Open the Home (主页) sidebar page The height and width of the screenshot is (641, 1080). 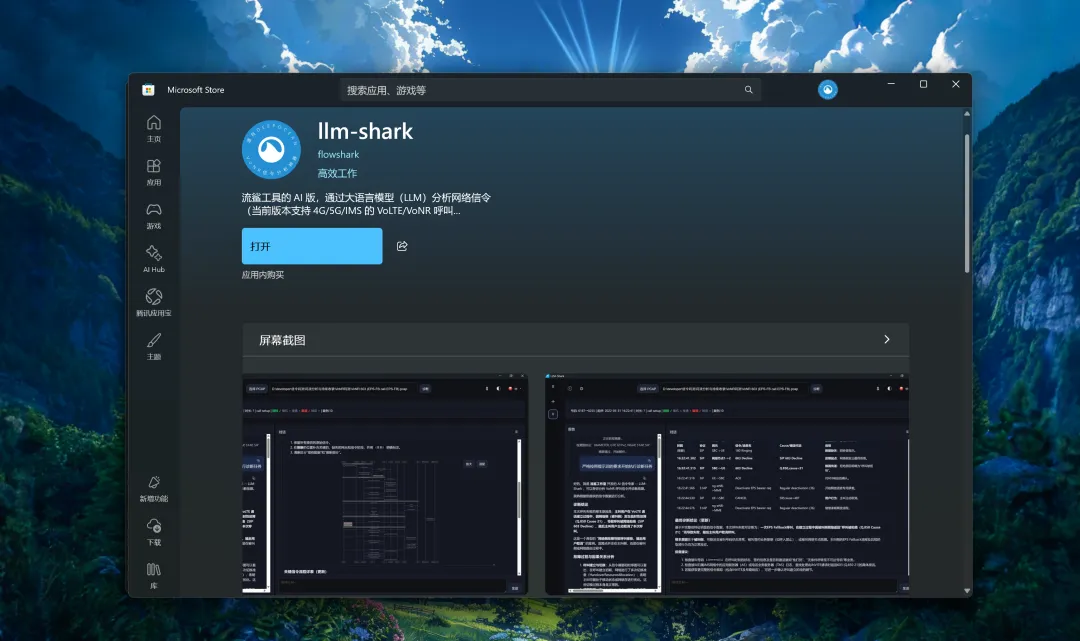pos(154,129)
